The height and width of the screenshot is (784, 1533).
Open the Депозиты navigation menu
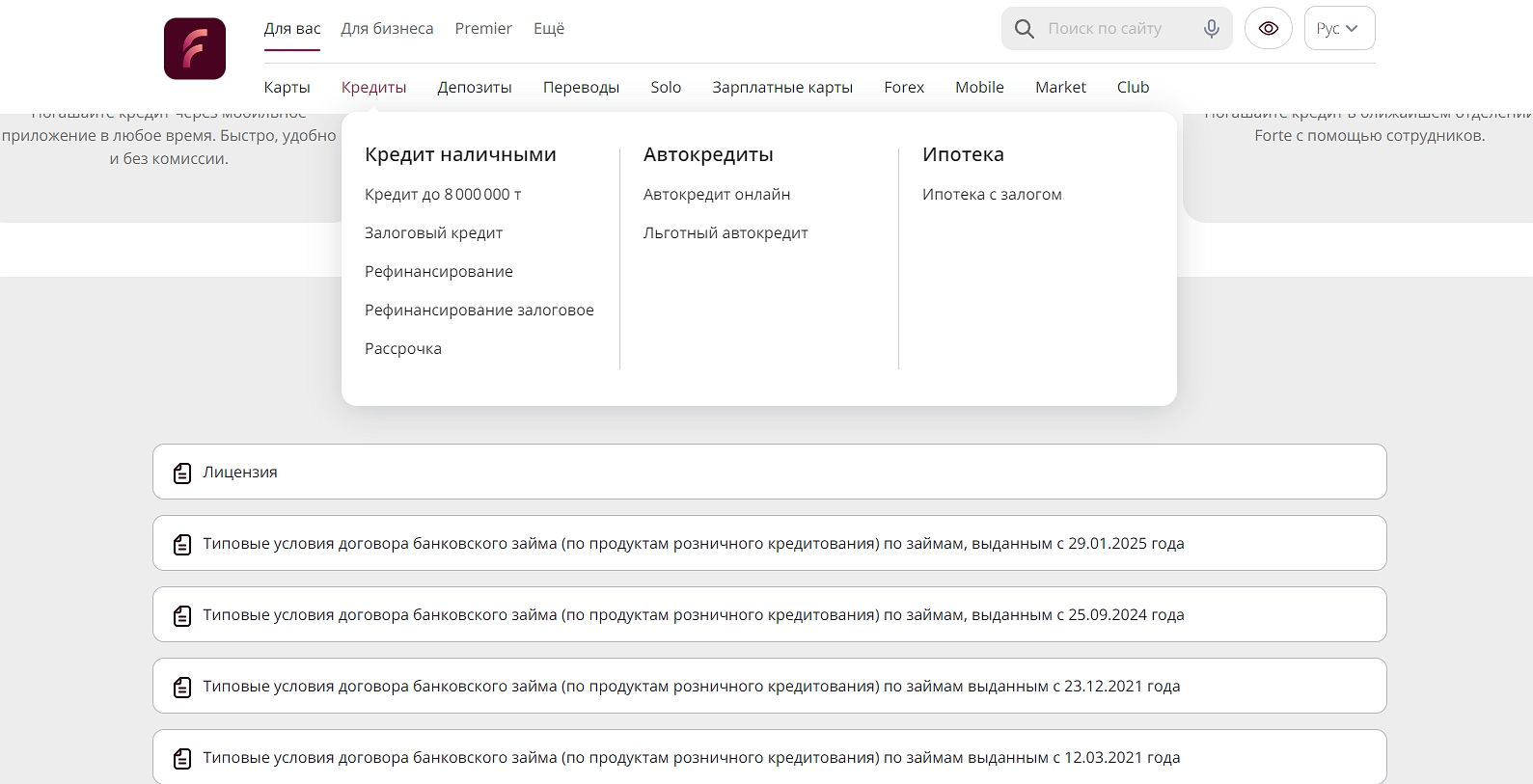pyautogui.click(x=475, y=88)
